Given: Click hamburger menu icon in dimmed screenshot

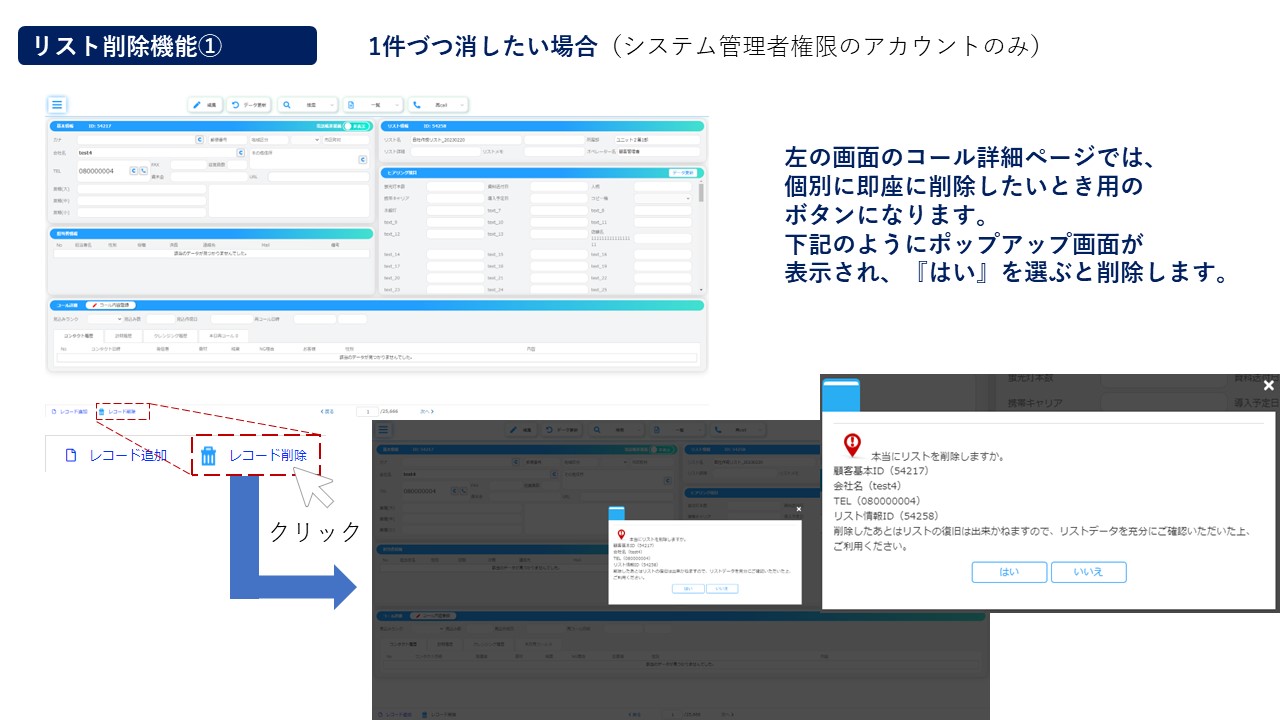Looking at the screenshot, I should 383,430.
